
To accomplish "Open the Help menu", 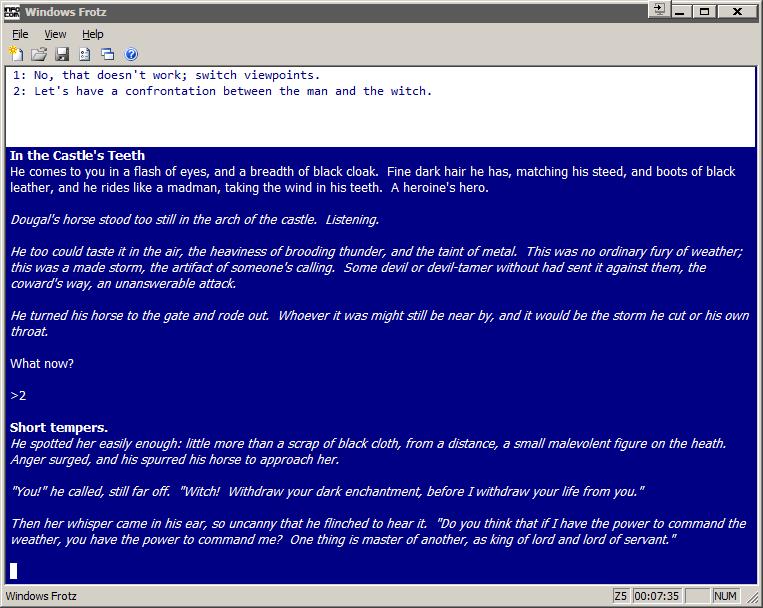I will pos(92,34).
